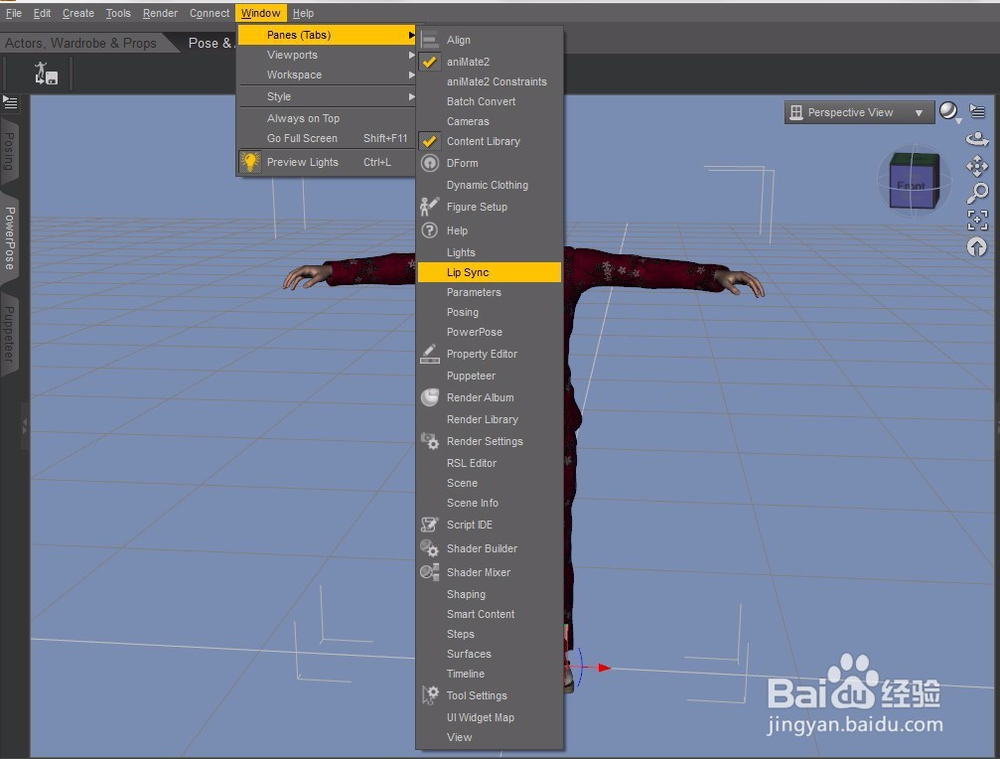Click the DForm pane icon

[430, 163]
